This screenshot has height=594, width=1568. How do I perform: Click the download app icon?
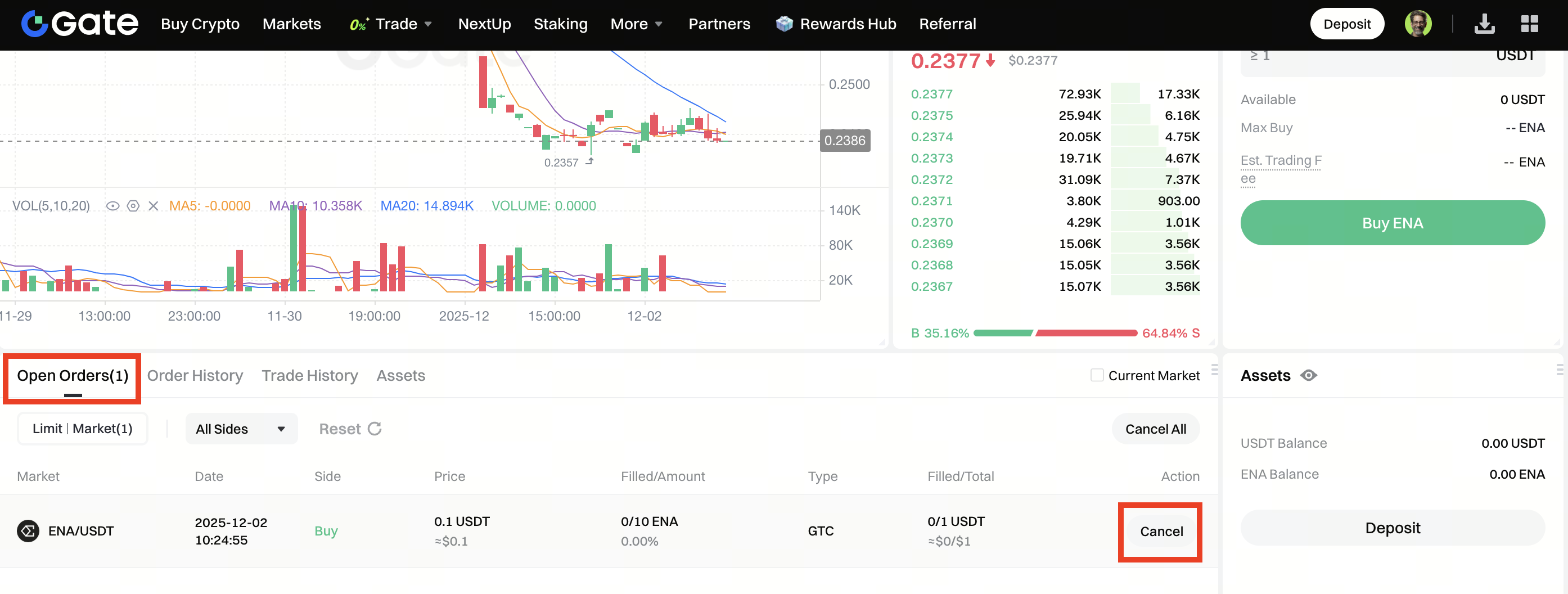(1484, 24)
